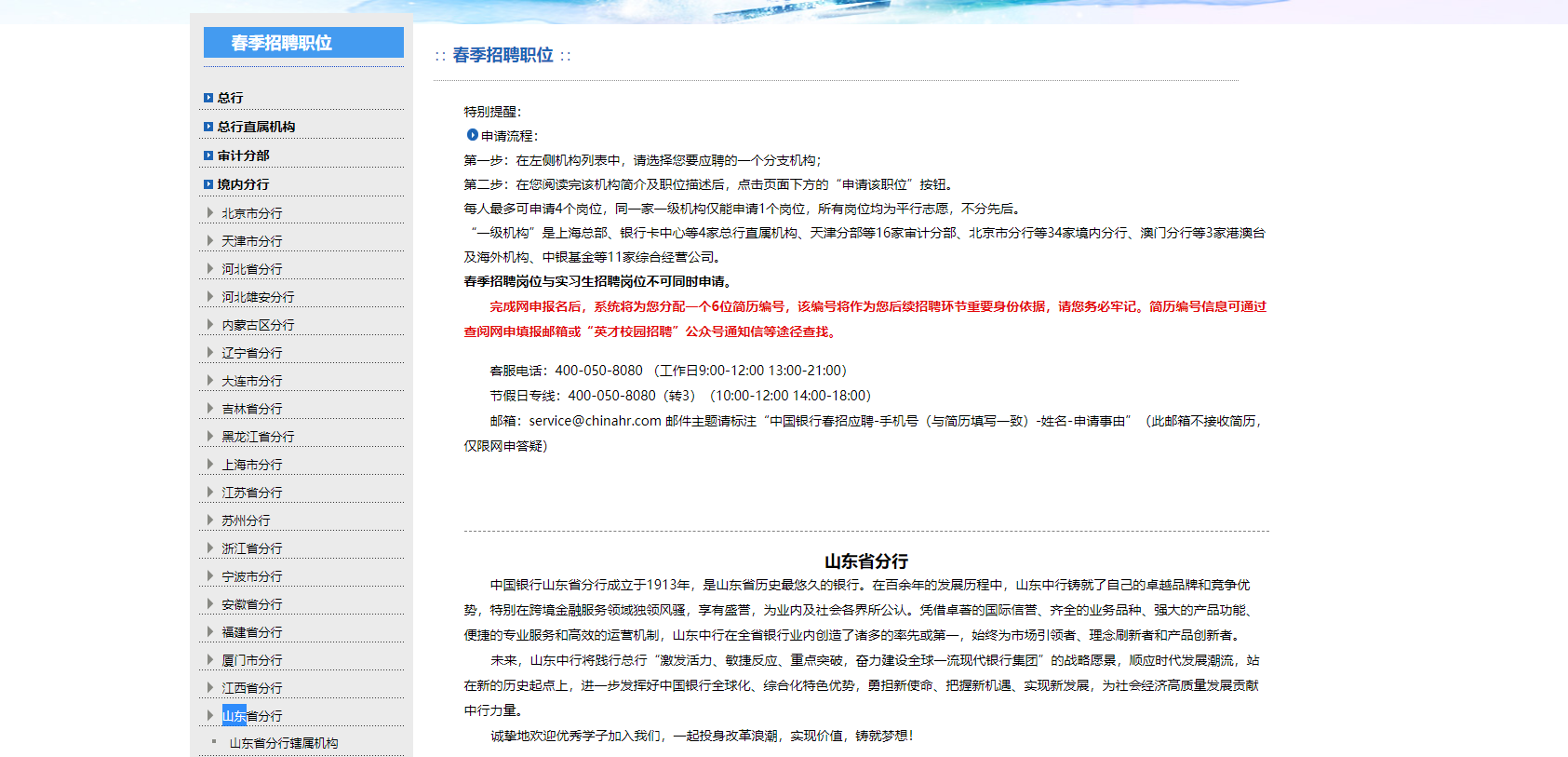Select 辽宁省分行 in the branch list
1568x757 pixels.
[x=252, y=353]
